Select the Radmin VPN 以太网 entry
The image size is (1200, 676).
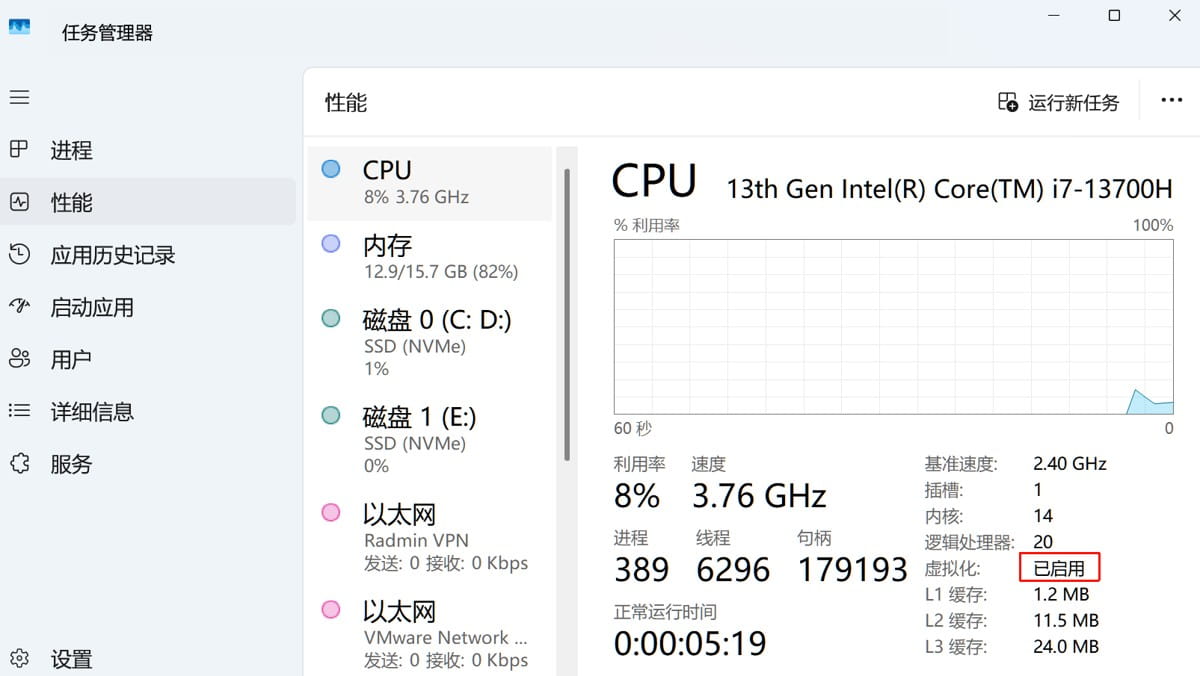click(430, 538)
